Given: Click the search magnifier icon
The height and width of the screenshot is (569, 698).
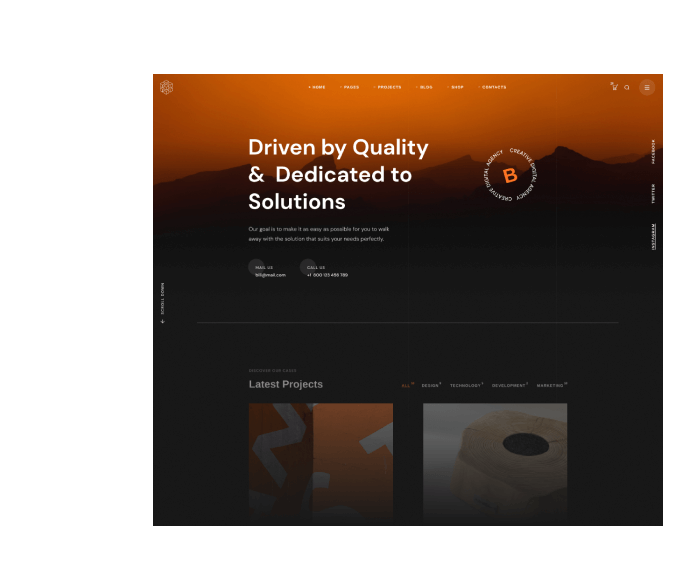Looking at the screenshot, I should pos(627,88).
